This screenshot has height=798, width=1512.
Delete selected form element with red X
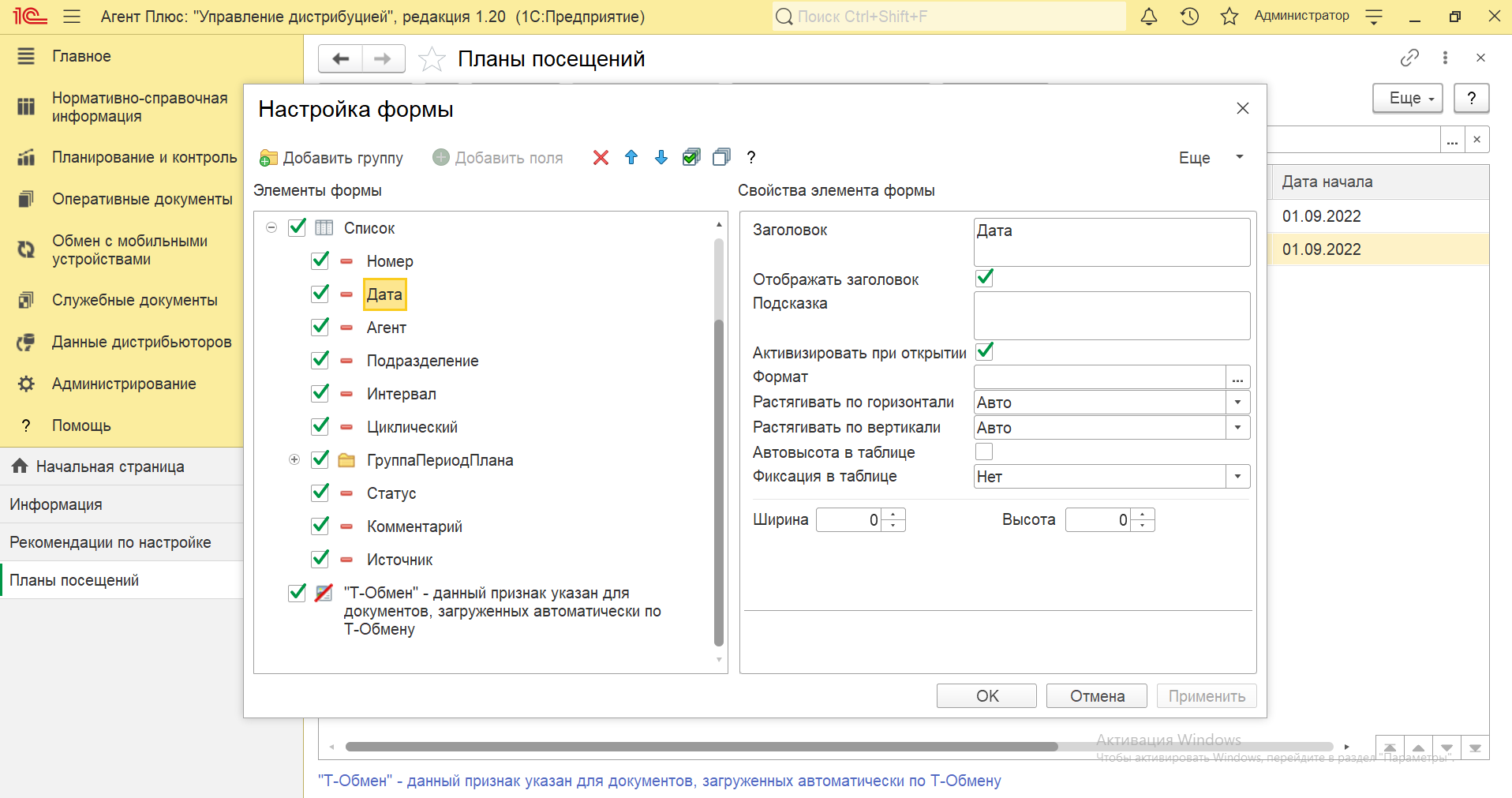click(x=601, y=158)
